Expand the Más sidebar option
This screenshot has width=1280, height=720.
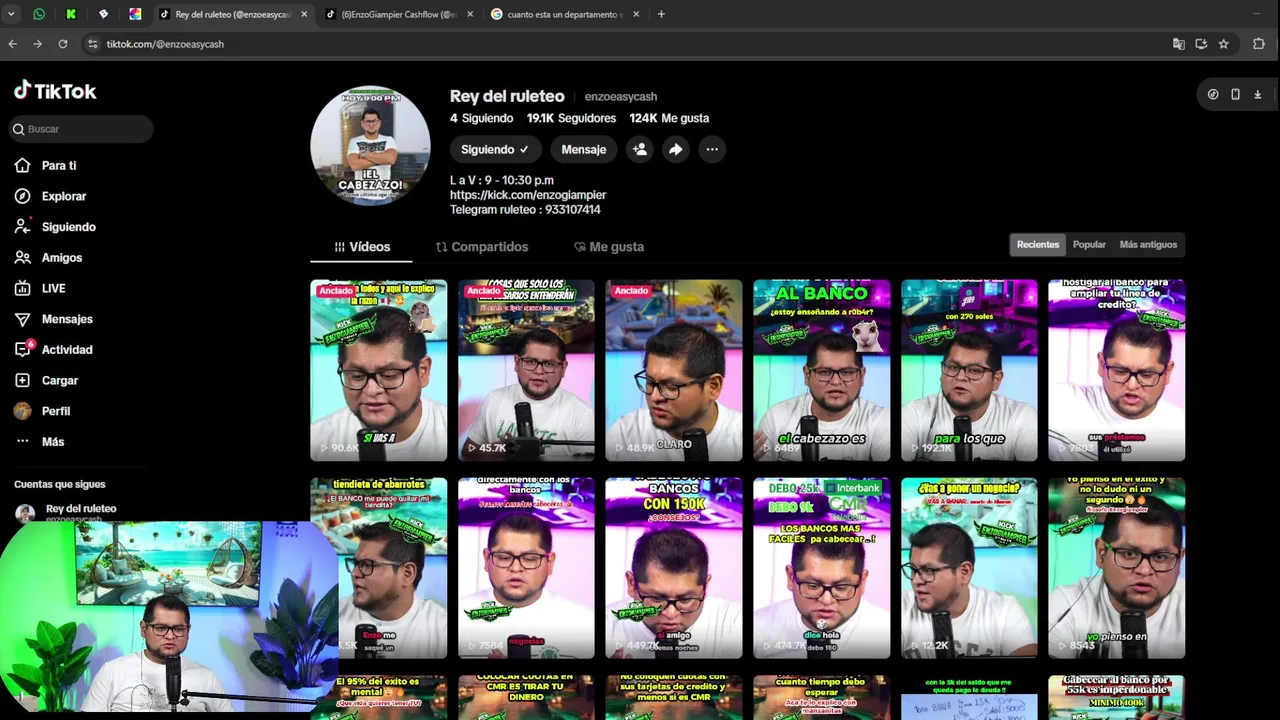(x=52, y=442)
